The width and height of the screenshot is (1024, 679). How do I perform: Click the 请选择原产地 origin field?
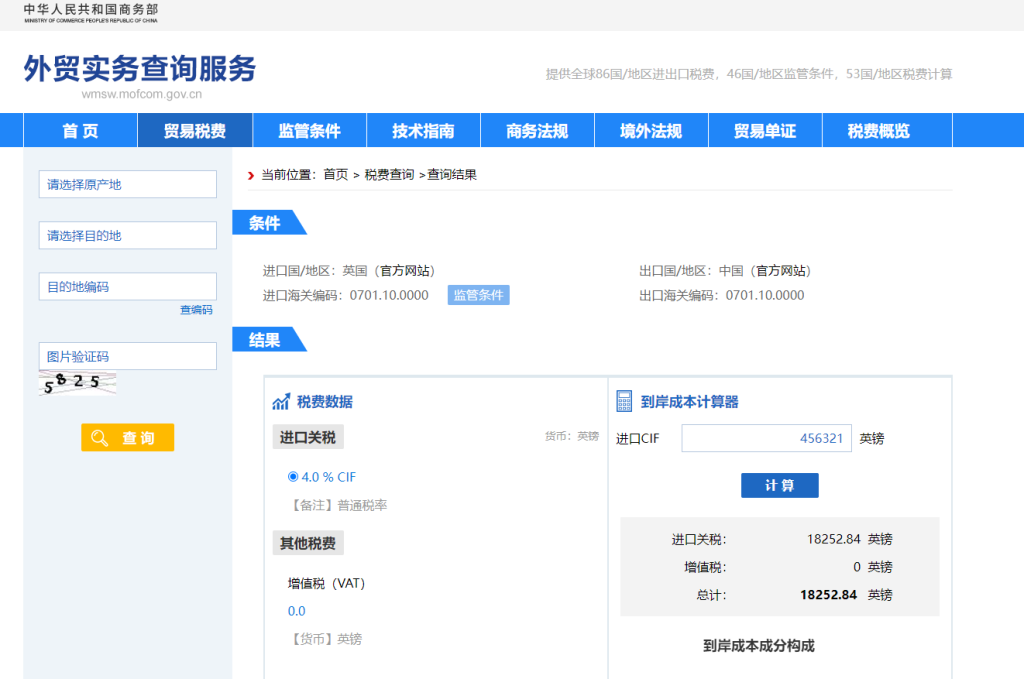pyautogui.click(x=127, y=184)
